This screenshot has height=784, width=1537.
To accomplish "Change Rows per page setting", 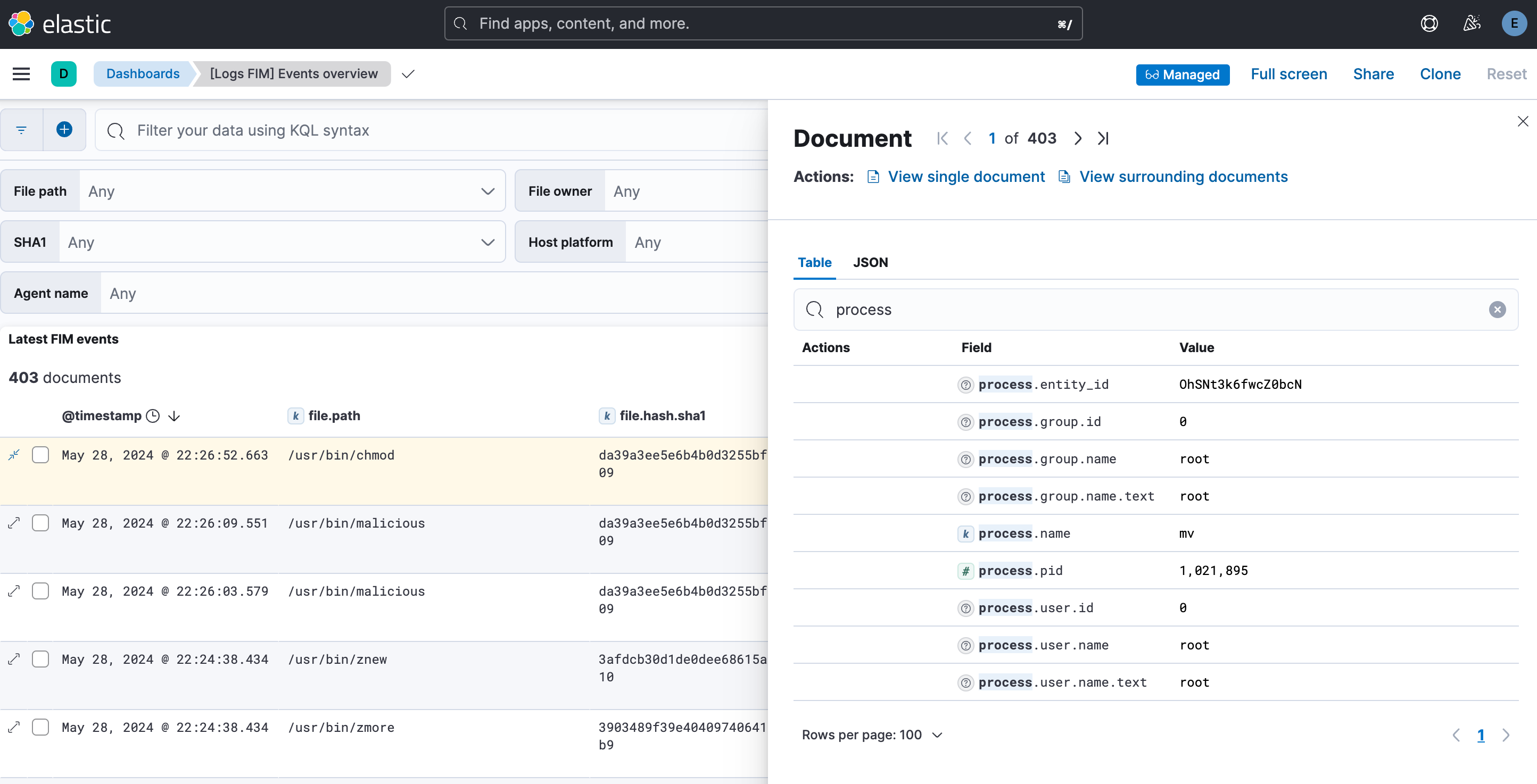I will (872, 735).
